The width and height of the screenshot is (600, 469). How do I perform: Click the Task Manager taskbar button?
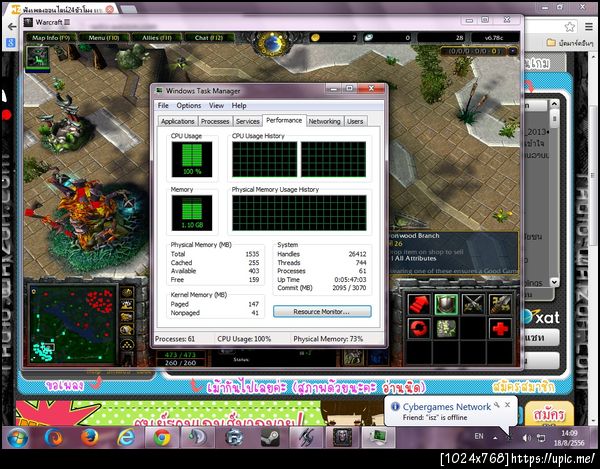pyautogui.click(x=378, y=437)
